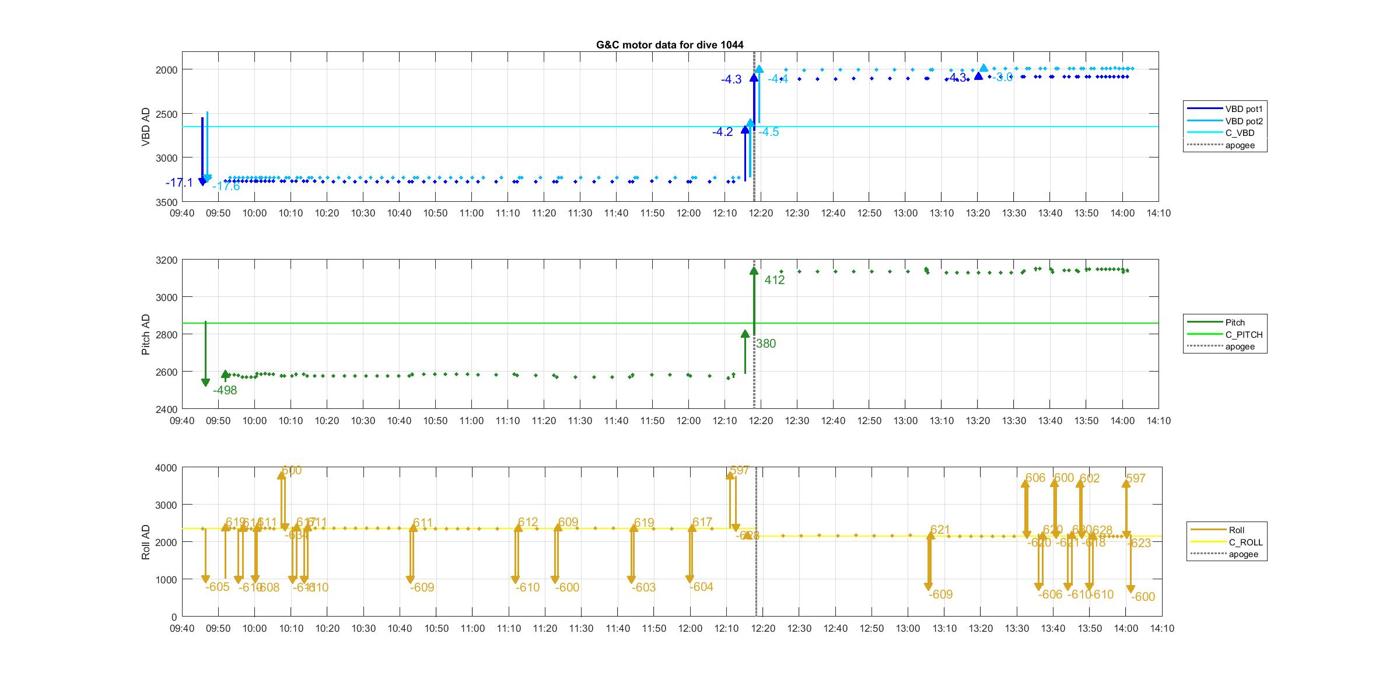Click the '2500' tick on the VBD axis
The width and height of the screenshot is (1400, 693).
click(164, 114)
